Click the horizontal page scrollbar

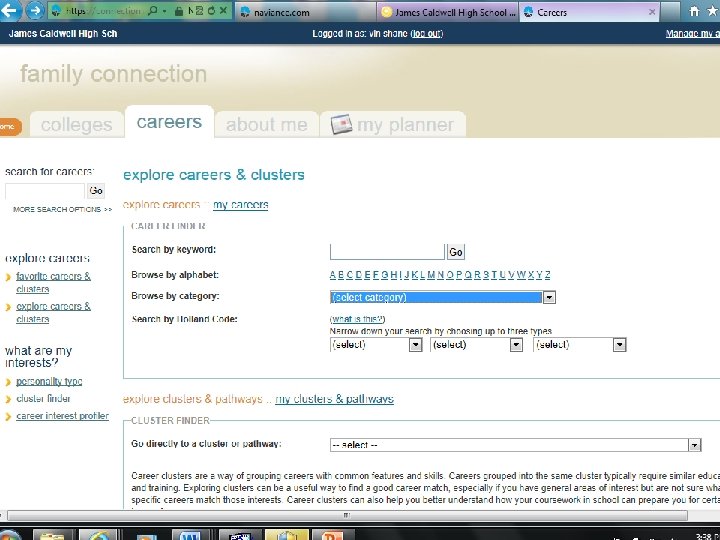[347, 515]
